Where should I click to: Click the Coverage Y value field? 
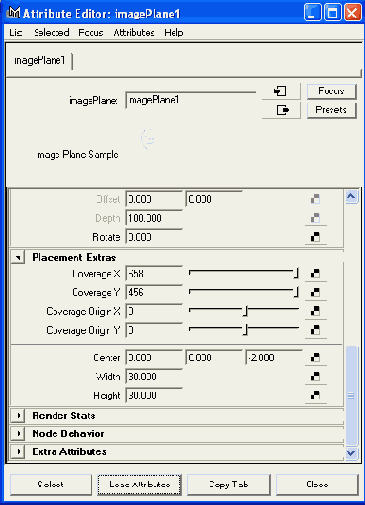click(x=154, y=293)
